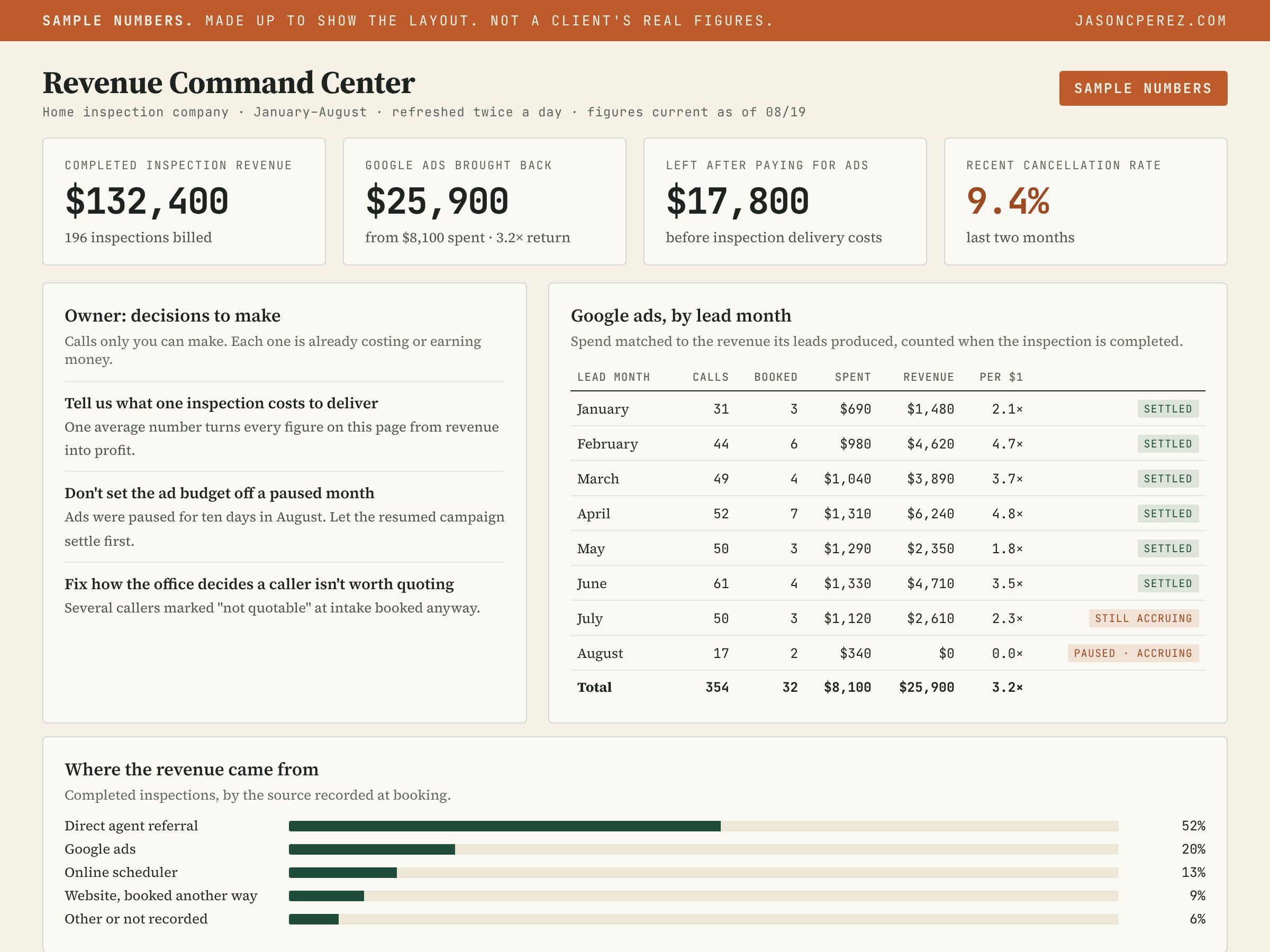
Task: Click June calls value 61
Action: coord(721,583)
